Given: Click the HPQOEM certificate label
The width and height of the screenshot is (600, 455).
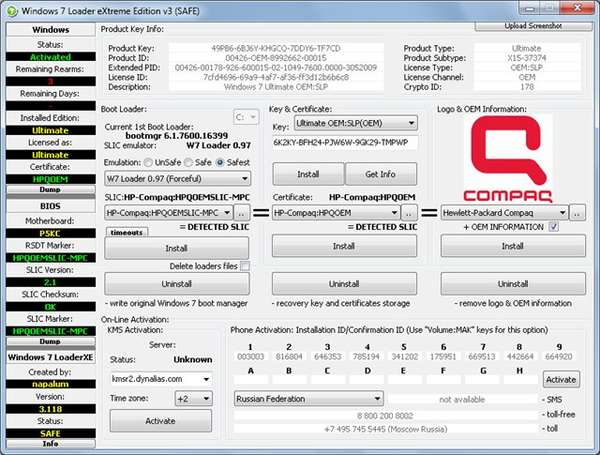Looking at the screenshot, I should [51, 179].
